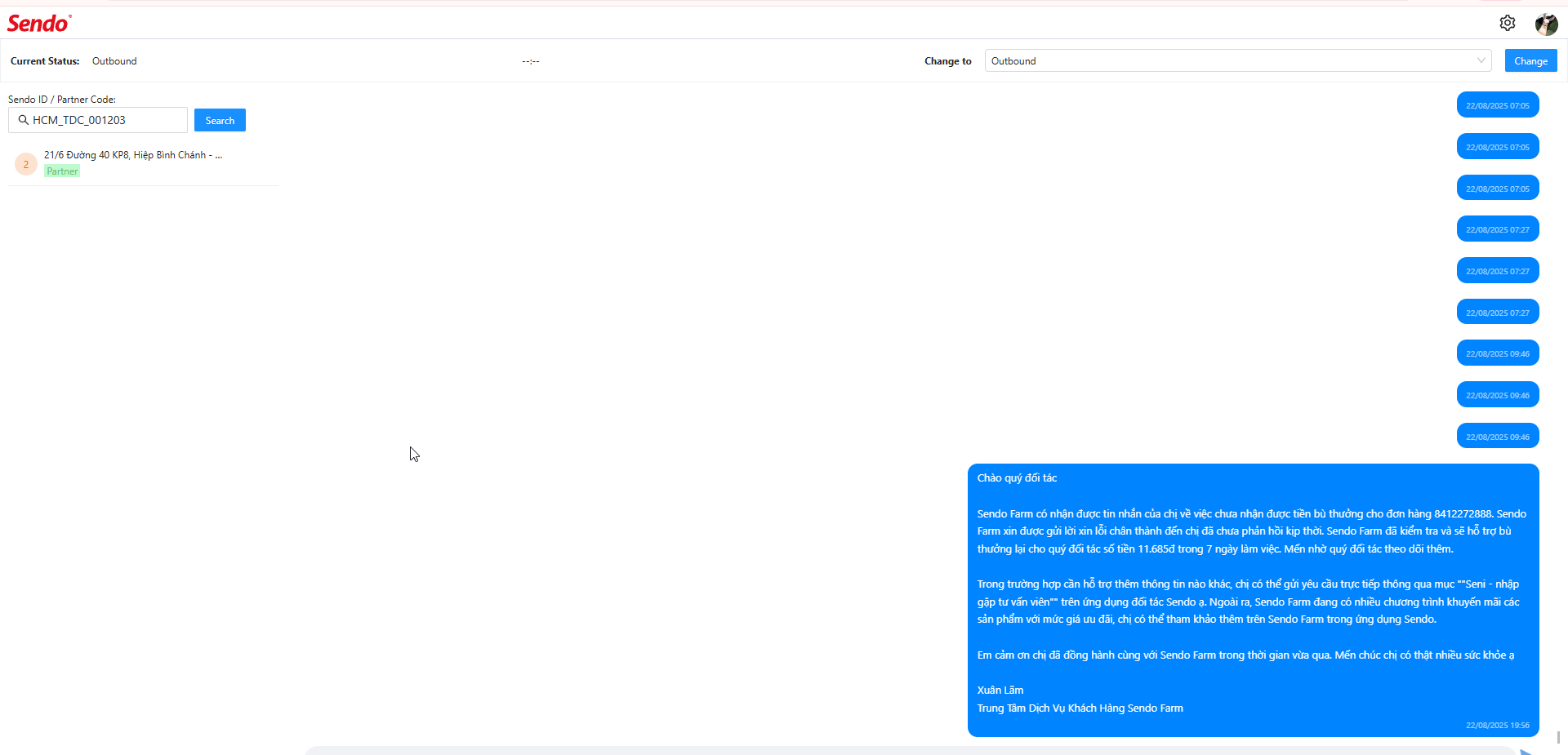Open settings via the gear icon
The width and height of the screenshot is (1568, 755).
(x=1508, y=23)
